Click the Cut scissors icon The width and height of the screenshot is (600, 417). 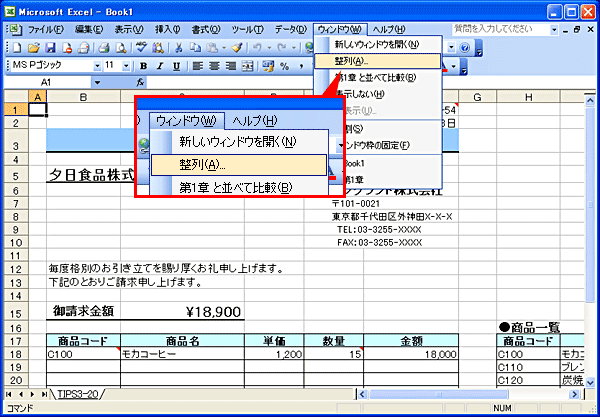coord(179,48)
